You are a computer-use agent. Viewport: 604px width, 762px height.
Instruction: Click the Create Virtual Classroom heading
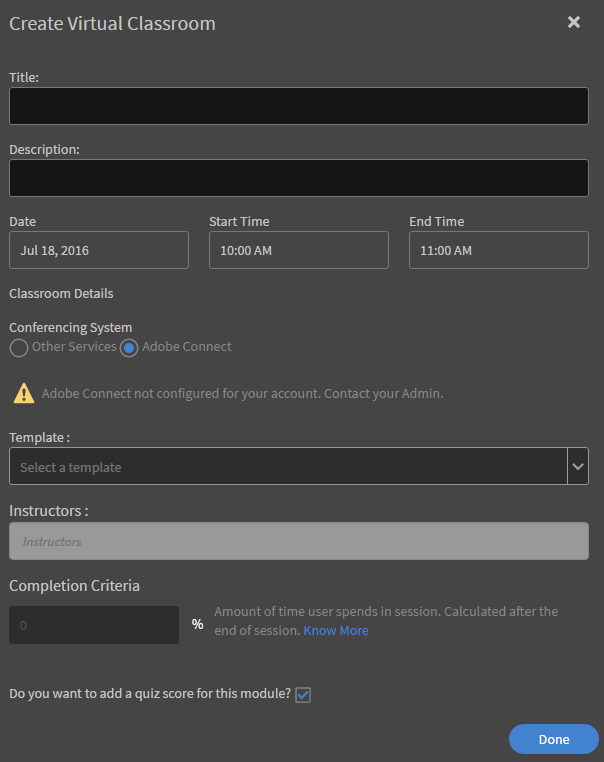point(112,23)
